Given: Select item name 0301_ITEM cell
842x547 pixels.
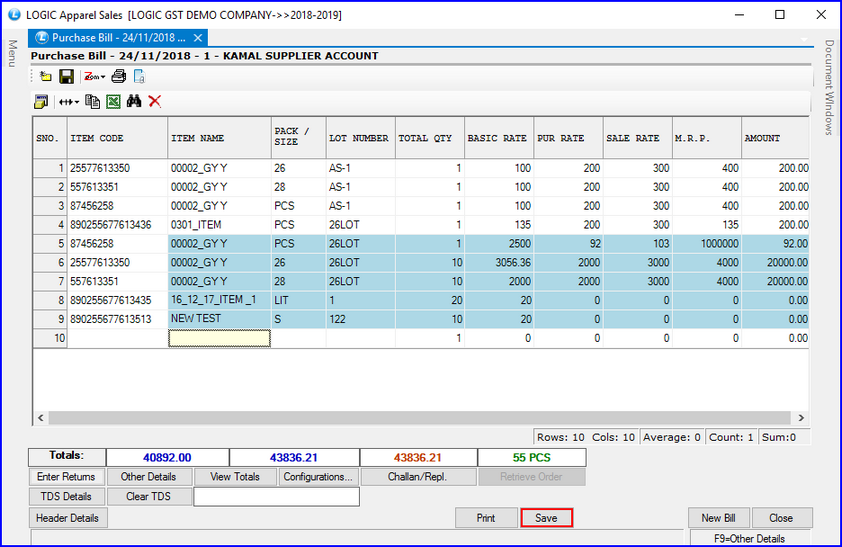Looking at the screenshot, I should pos(220,225).
